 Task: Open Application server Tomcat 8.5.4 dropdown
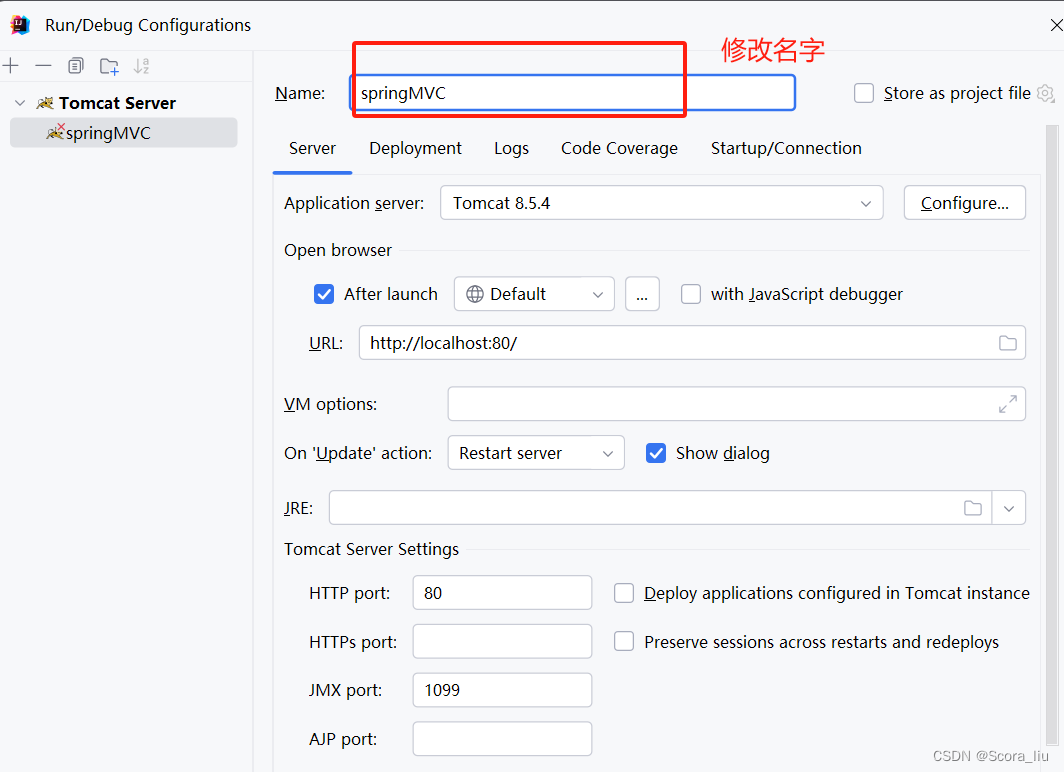coord(662,203)
